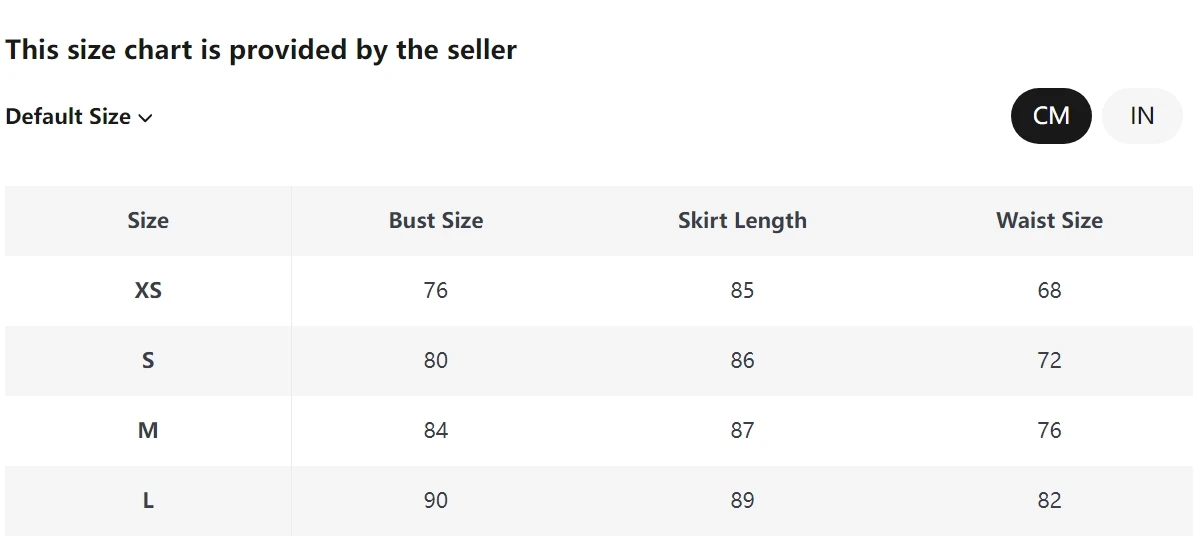
Task: Click XS waist size value 68
Action: (x=1049, y=291)
